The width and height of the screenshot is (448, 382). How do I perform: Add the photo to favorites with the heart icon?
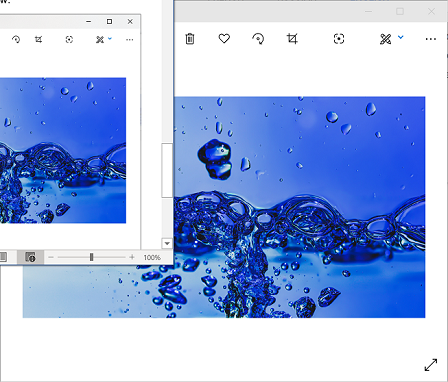[224, 39]
